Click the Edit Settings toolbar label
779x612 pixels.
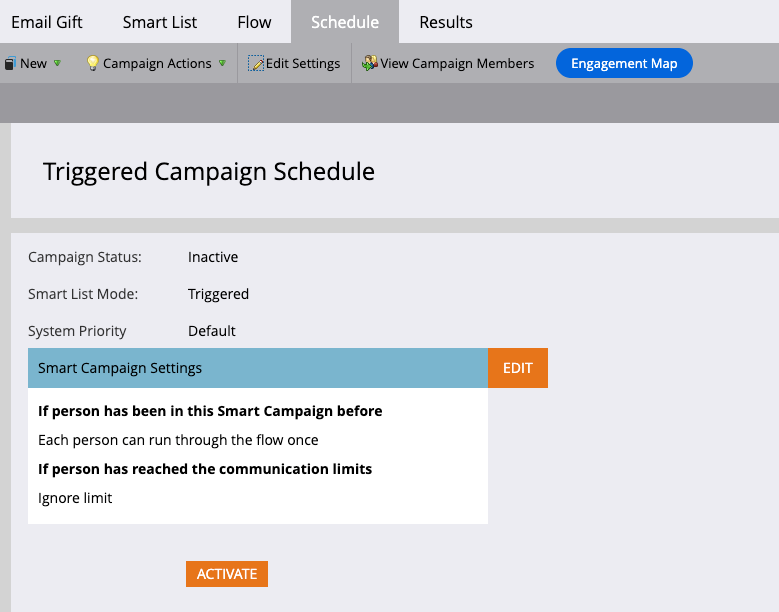pos(303,64)
